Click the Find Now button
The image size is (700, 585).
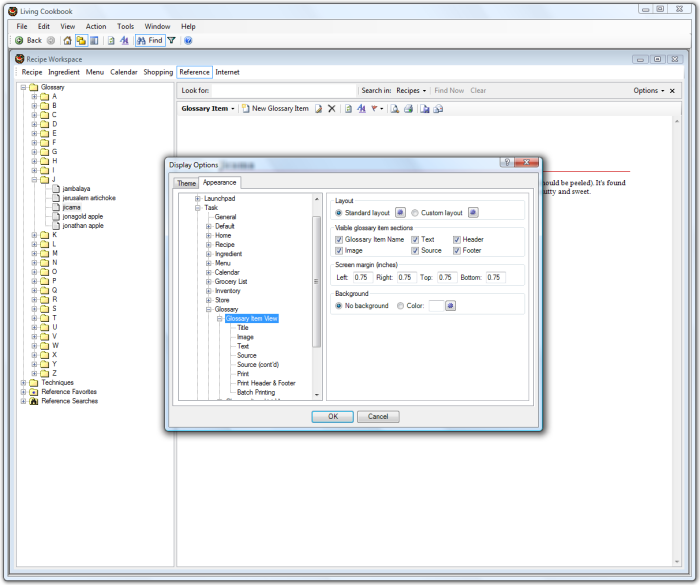point(449,91)
